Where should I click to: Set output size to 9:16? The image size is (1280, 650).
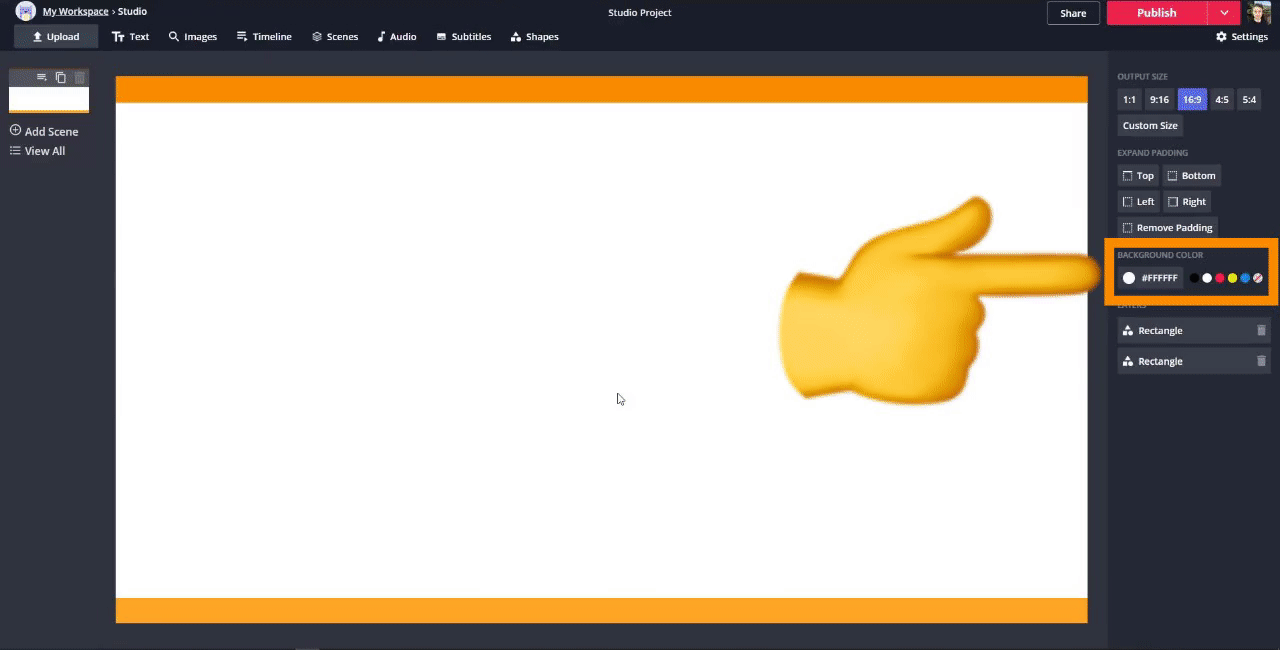tap(1159, 100)
